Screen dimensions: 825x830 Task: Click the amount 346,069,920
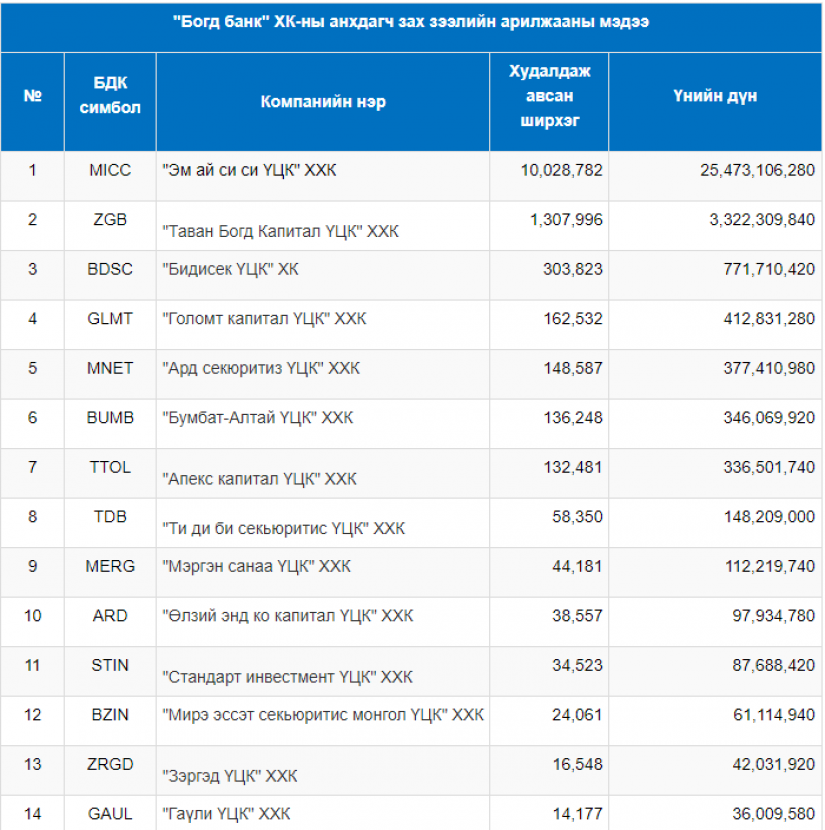tap(769, 418)
